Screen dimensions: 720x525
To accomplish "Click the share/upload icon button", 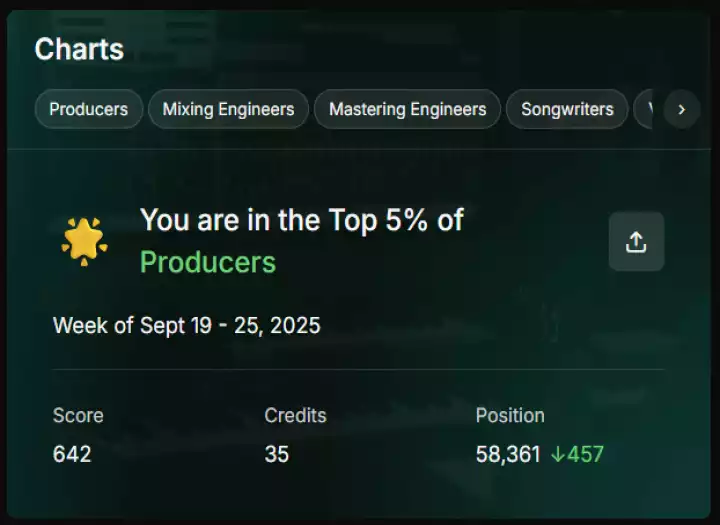I will (636, 242).
